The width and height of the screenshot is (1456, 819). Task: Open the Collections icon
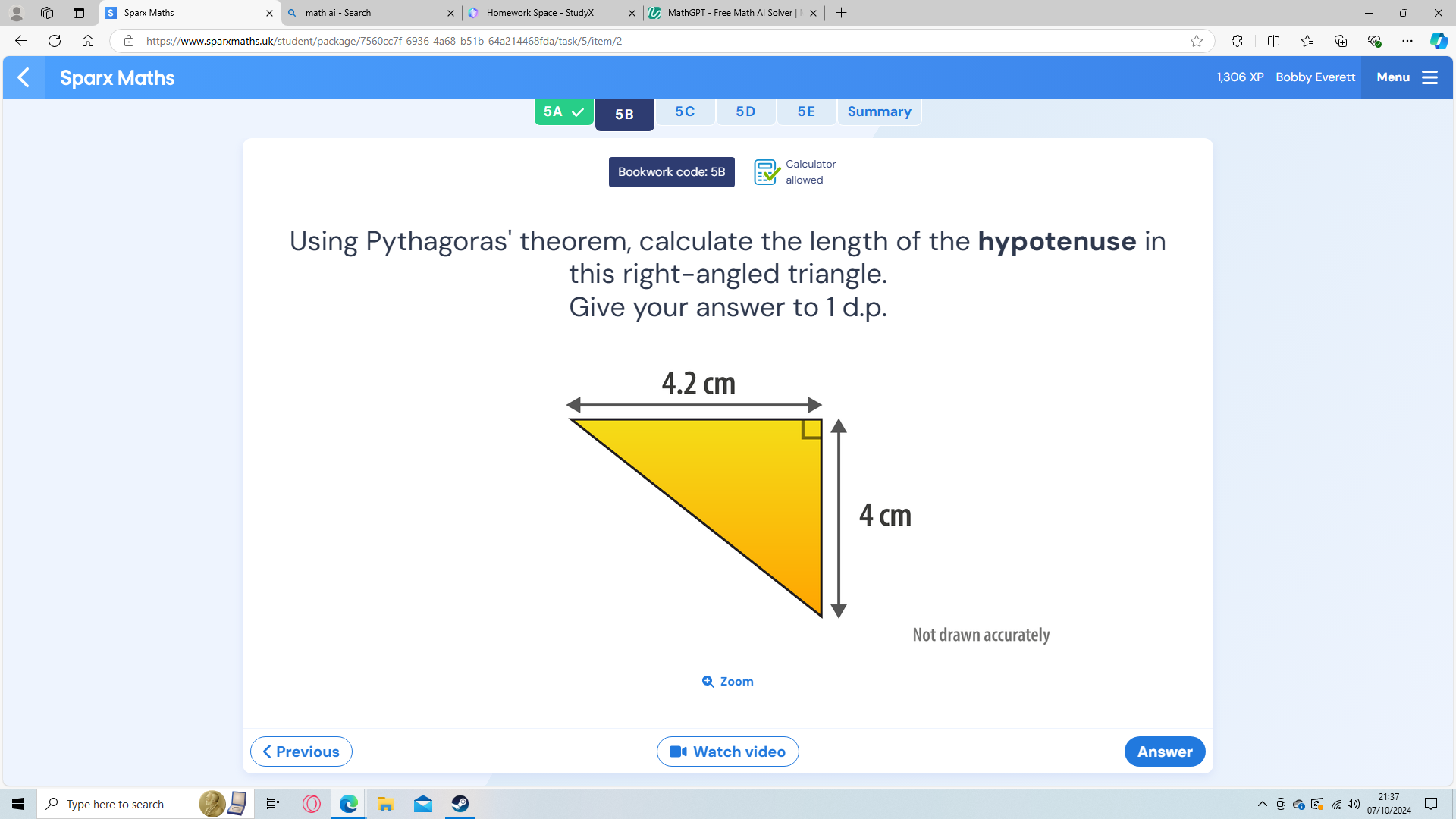point(1341,41)
